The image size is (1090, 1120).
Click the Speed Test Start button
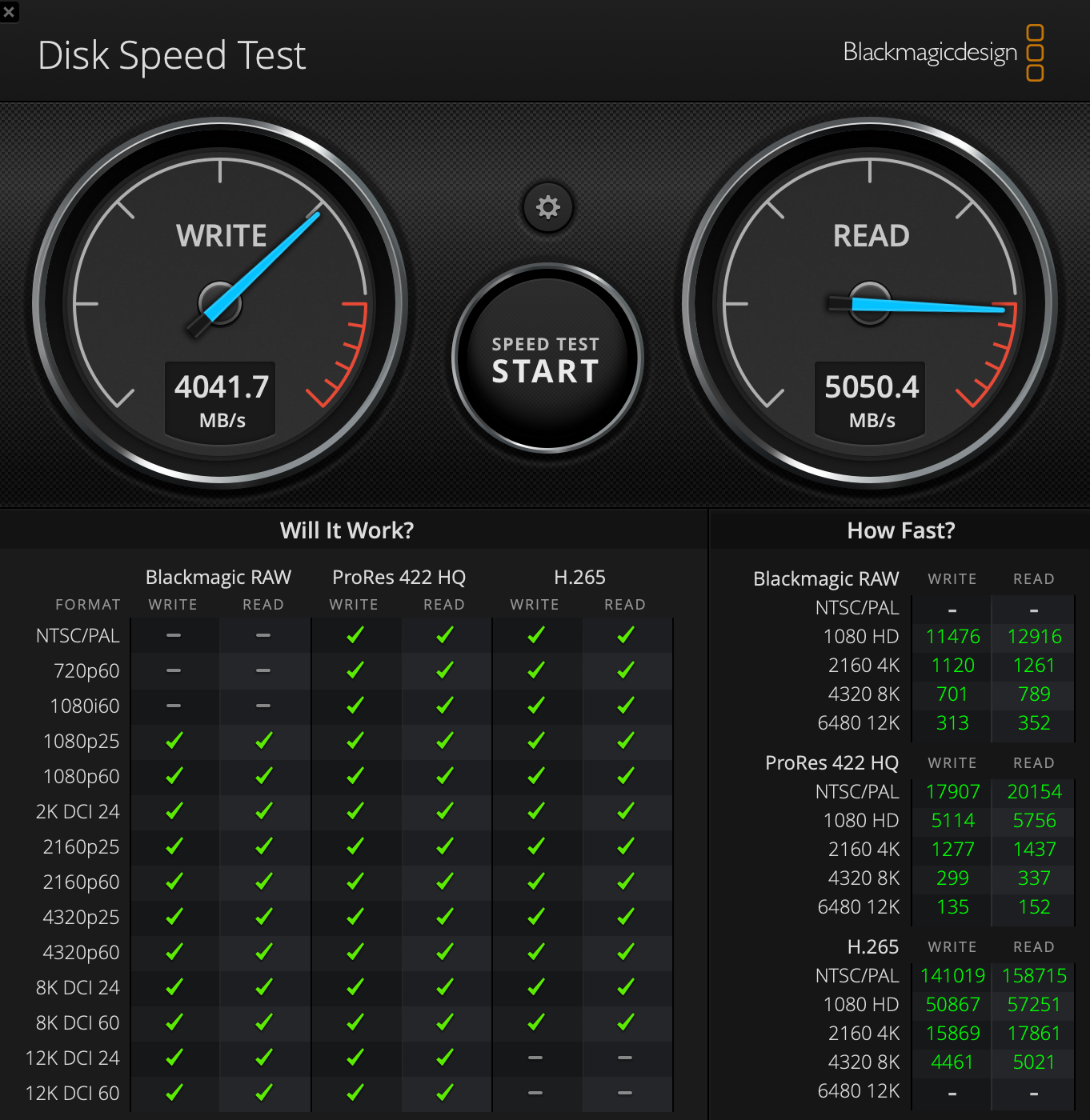coord(547,358)
